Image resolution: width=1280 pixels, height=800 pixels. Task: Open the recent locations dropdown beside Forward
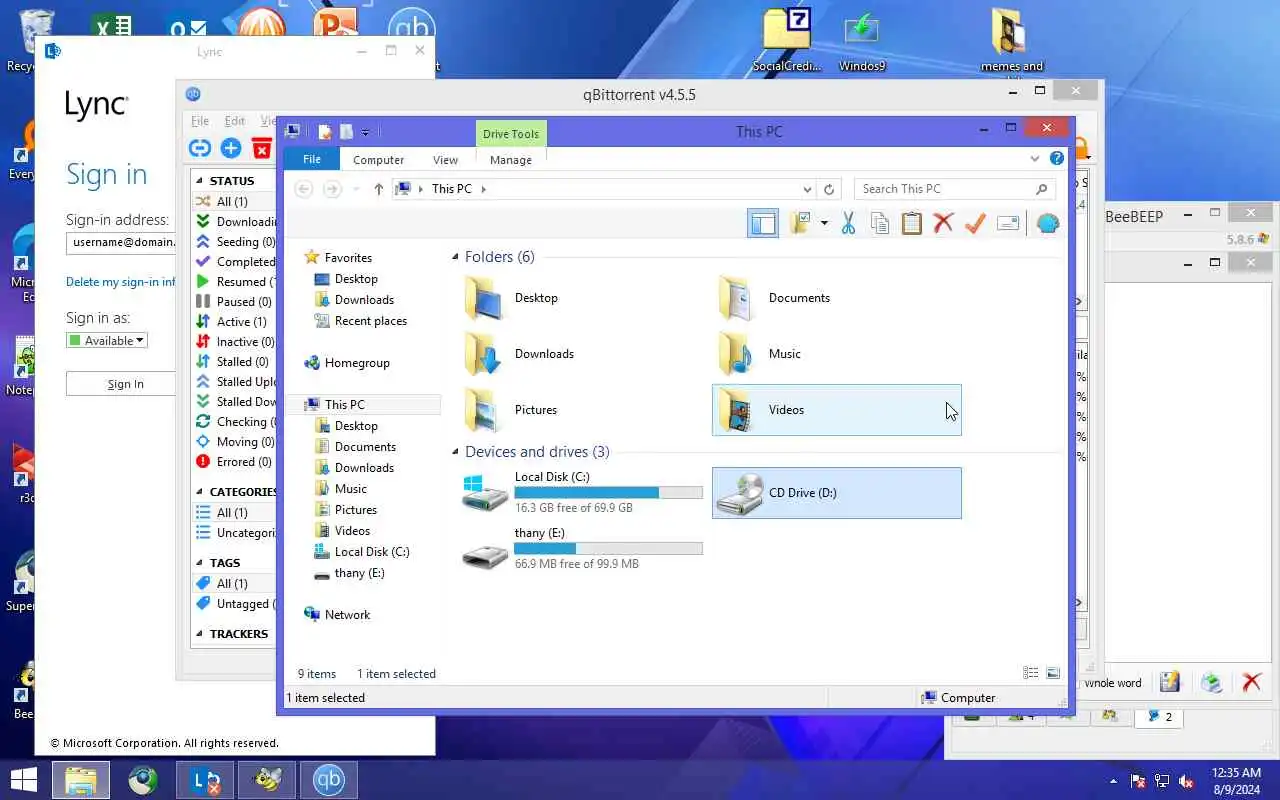(x=356, y=189)
